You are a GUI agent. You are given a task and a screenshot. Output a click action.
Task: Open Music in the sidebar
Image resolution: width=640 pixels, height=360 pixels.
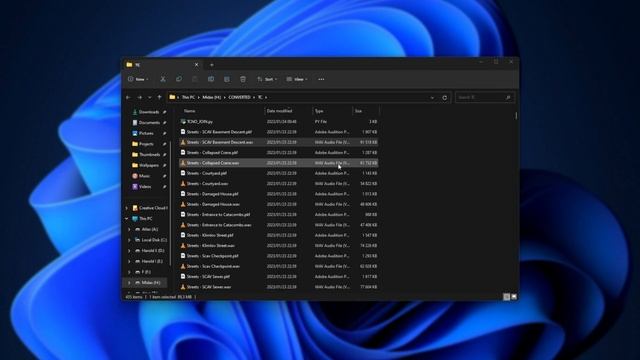point(144,176)
